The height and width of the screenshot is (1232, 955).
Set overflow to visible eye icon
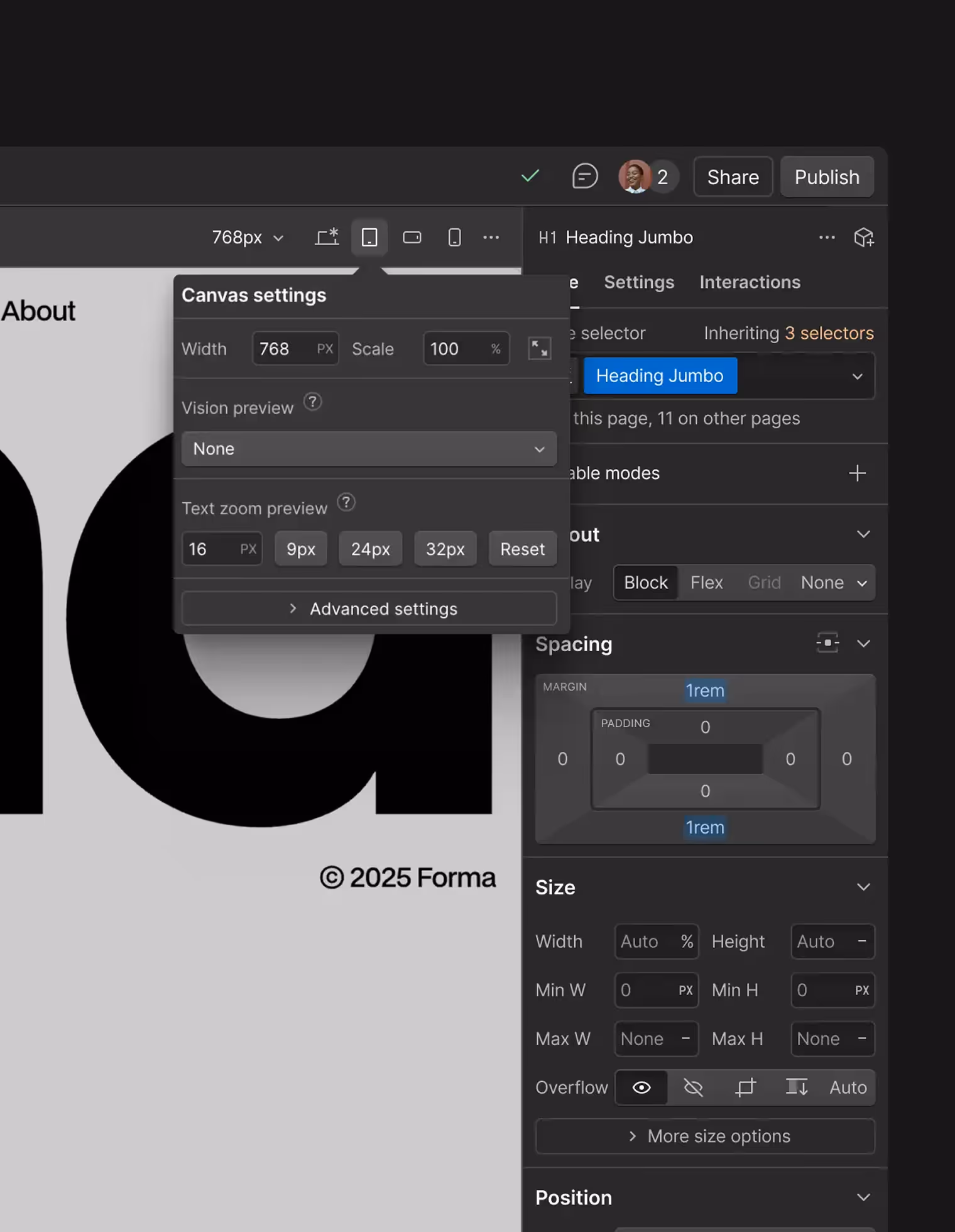pyautogui.click(x=641, y=1087)
